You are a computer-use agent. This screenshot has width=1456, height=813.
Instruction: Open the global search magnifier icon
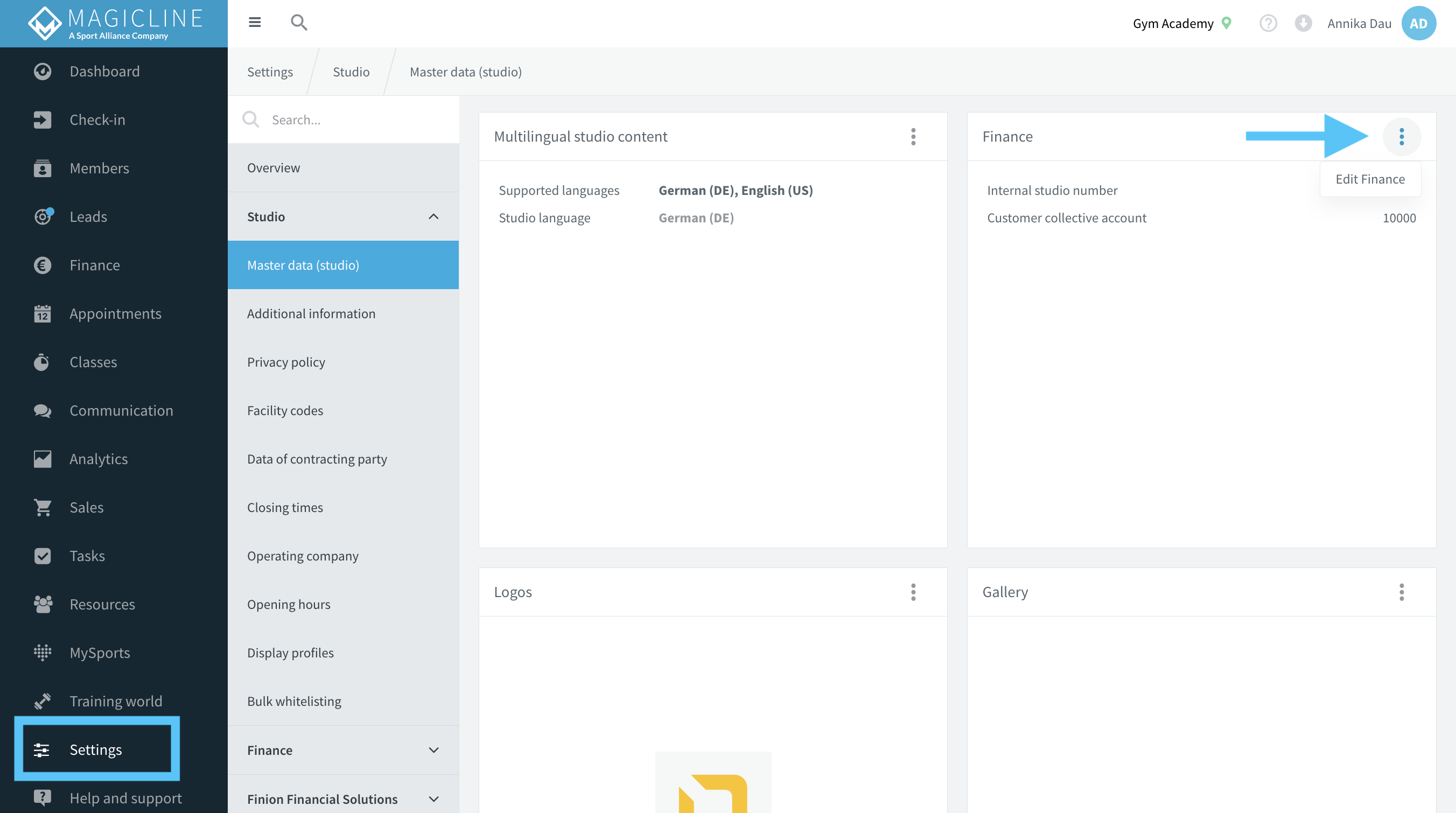click(299, 23)
